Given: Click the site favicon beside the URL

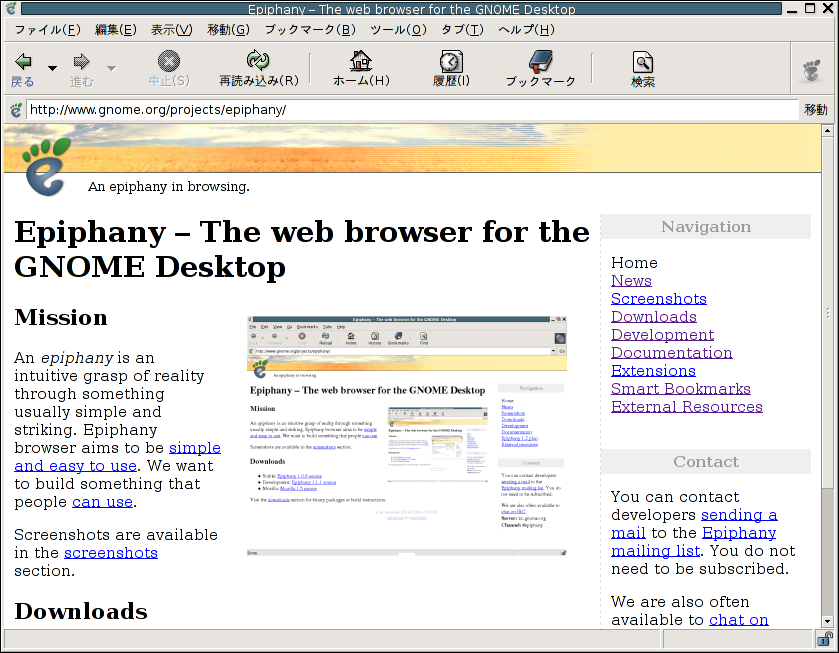Looking at the screenshot, I should (16, 110).
